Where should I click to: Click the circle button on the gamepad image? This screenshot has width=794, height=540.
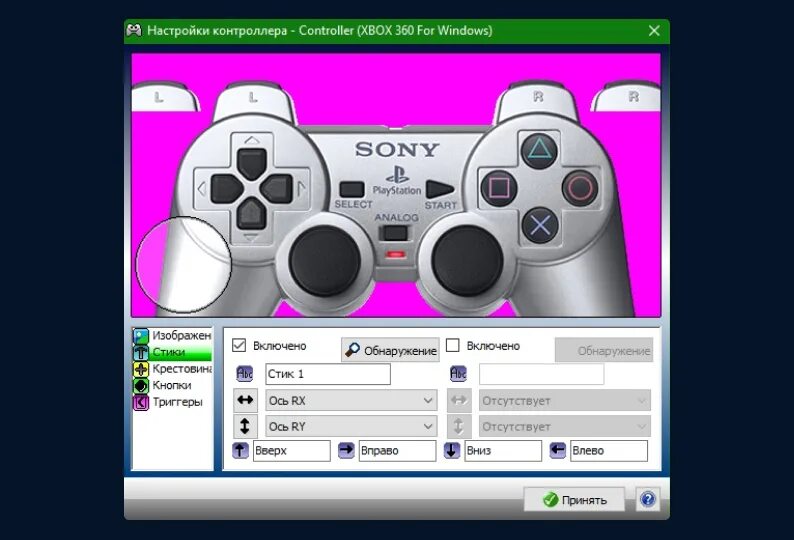tap(580, 188)
